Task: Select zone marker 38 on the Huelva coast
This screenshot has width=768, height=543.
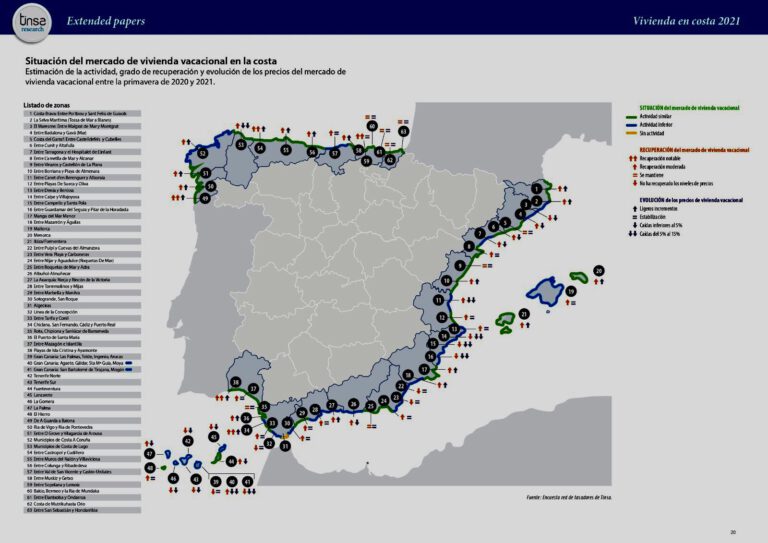Action: (x=236, y=383)
